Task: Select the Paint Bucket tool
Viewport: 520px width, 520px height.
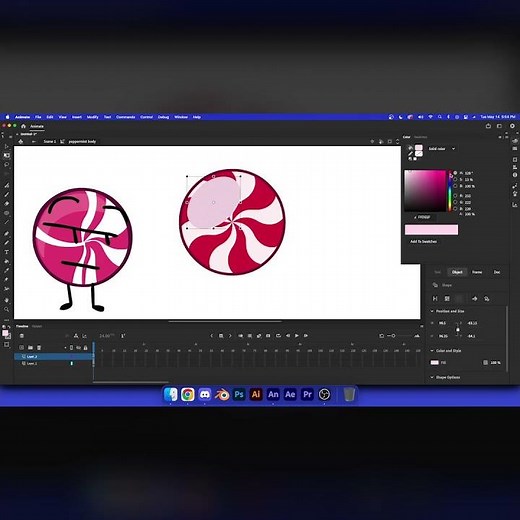Action: (x=7, y=261)
